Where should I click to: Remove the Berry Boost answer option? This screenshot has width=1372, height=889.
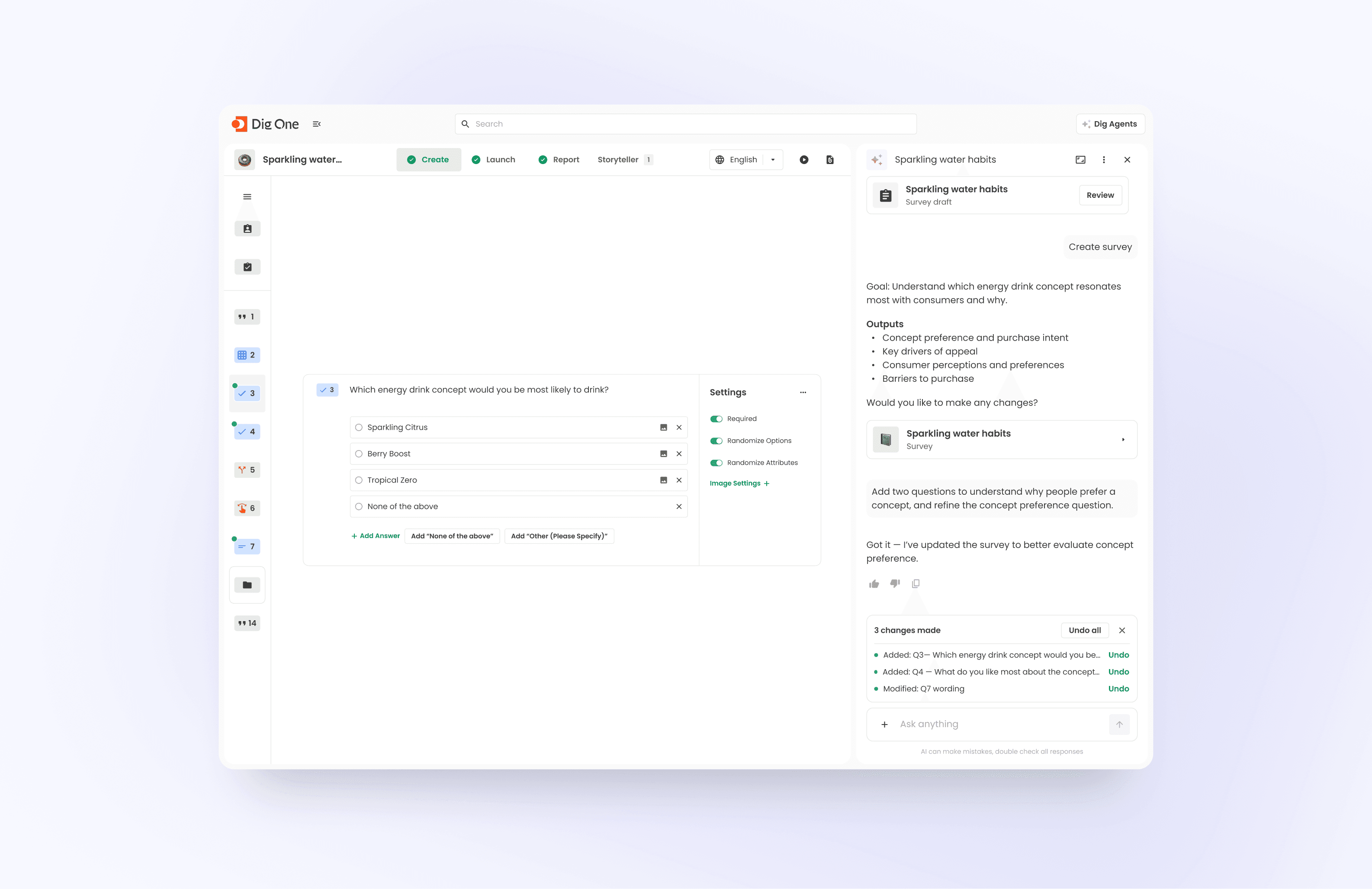pos(679,454)
